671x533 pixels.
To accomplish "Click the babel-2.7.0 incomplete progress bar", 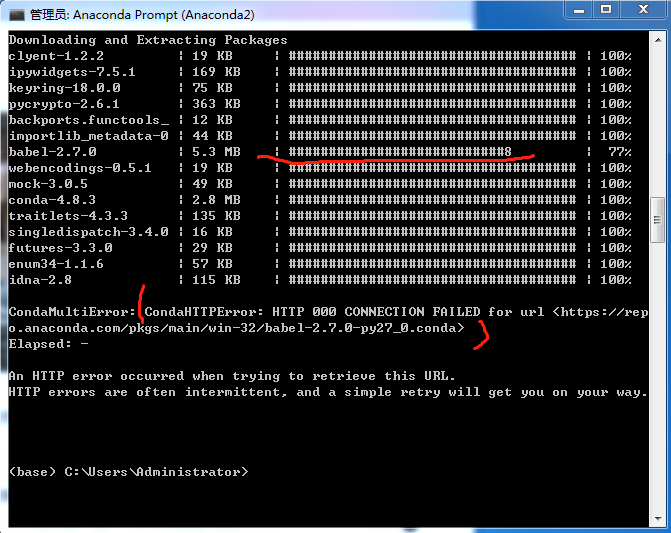I will tap(400, 152).
